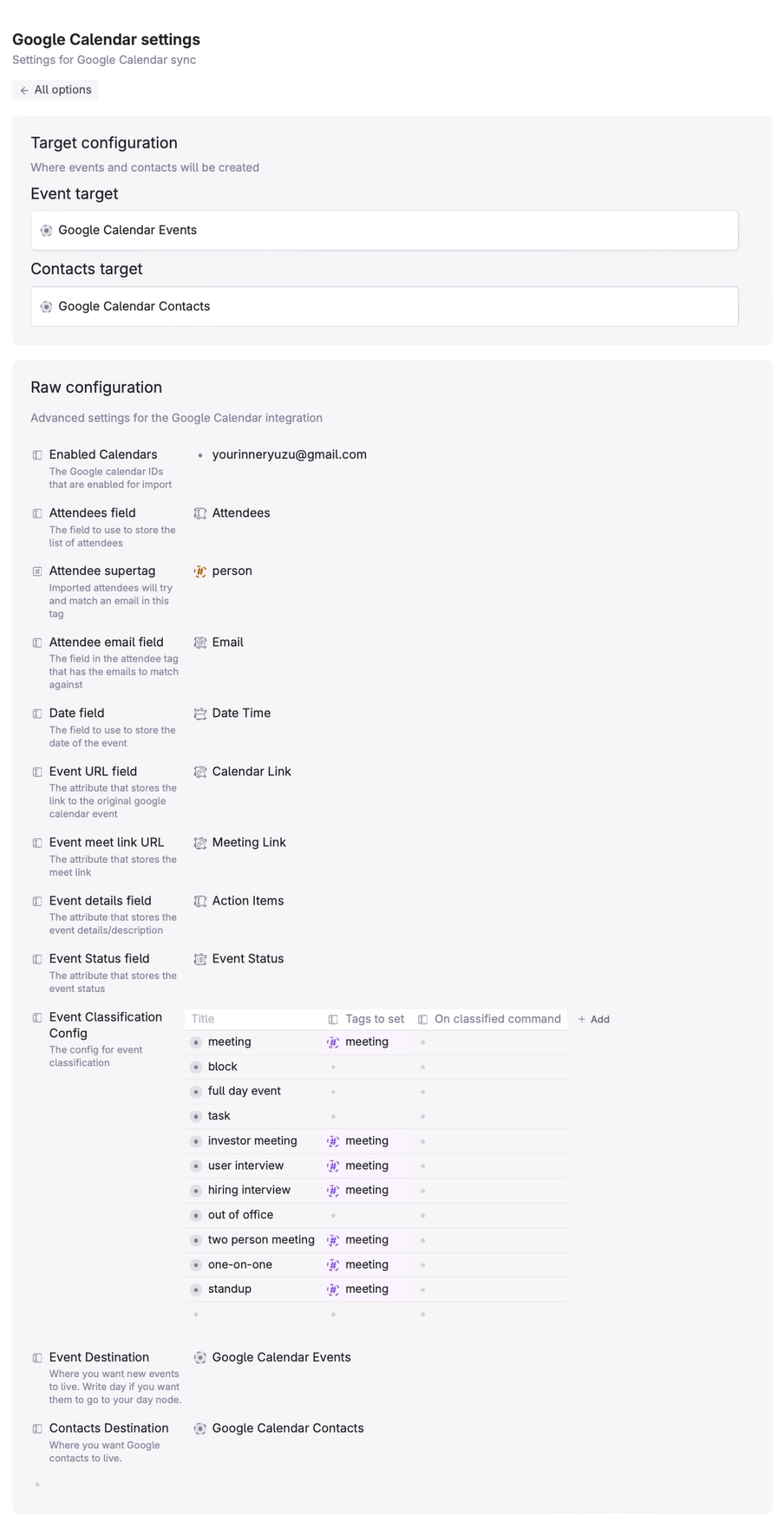
Task: Click the Email attribute icon next to Attendee email field
Action: tap(200, 642)
